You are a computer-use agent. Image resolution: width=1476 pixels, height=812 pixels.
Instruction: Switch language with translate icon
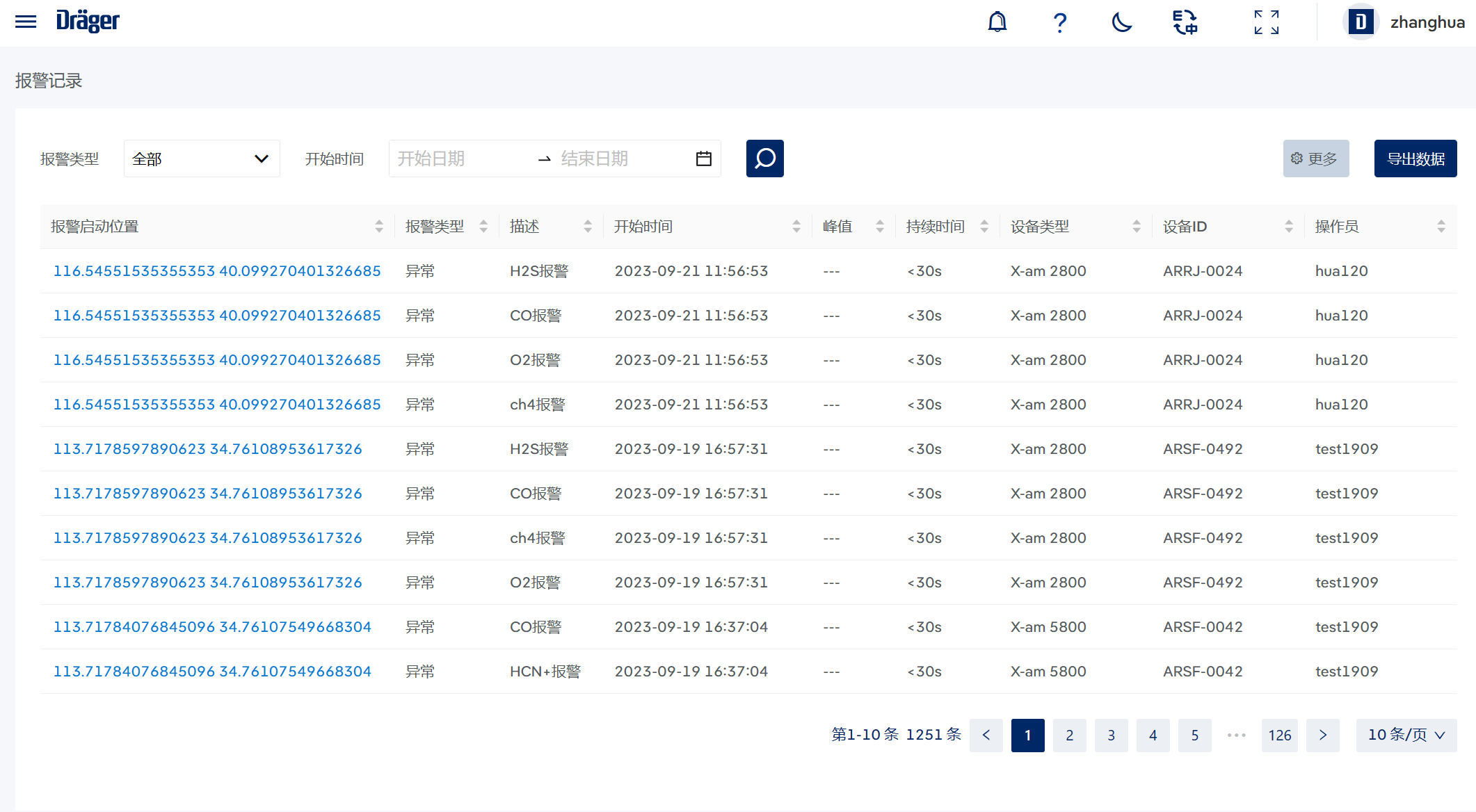click(1185, 22)
